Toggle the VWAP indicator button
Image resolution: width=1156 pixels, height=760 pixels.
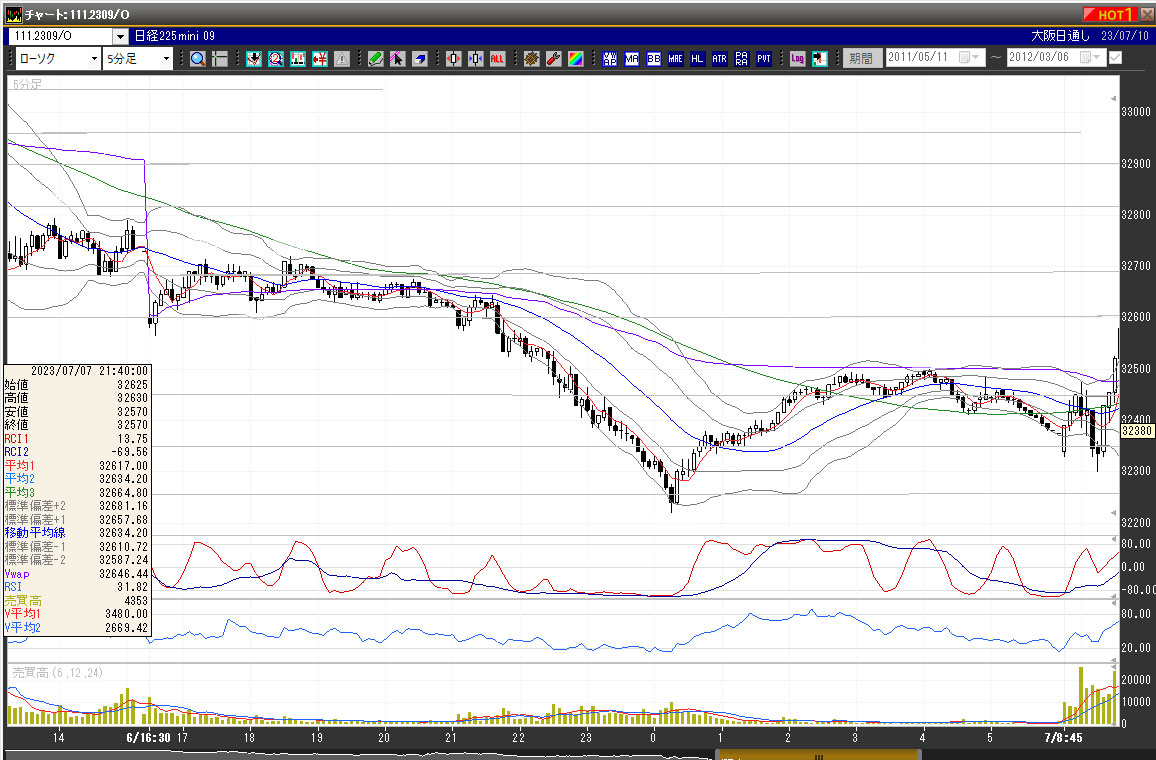(x=610, y=59)
